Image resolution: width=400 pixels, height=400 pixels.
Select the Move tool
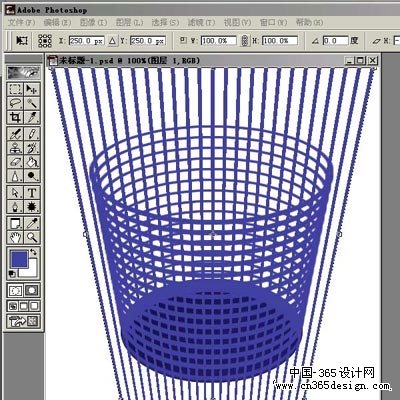[32, 89]
